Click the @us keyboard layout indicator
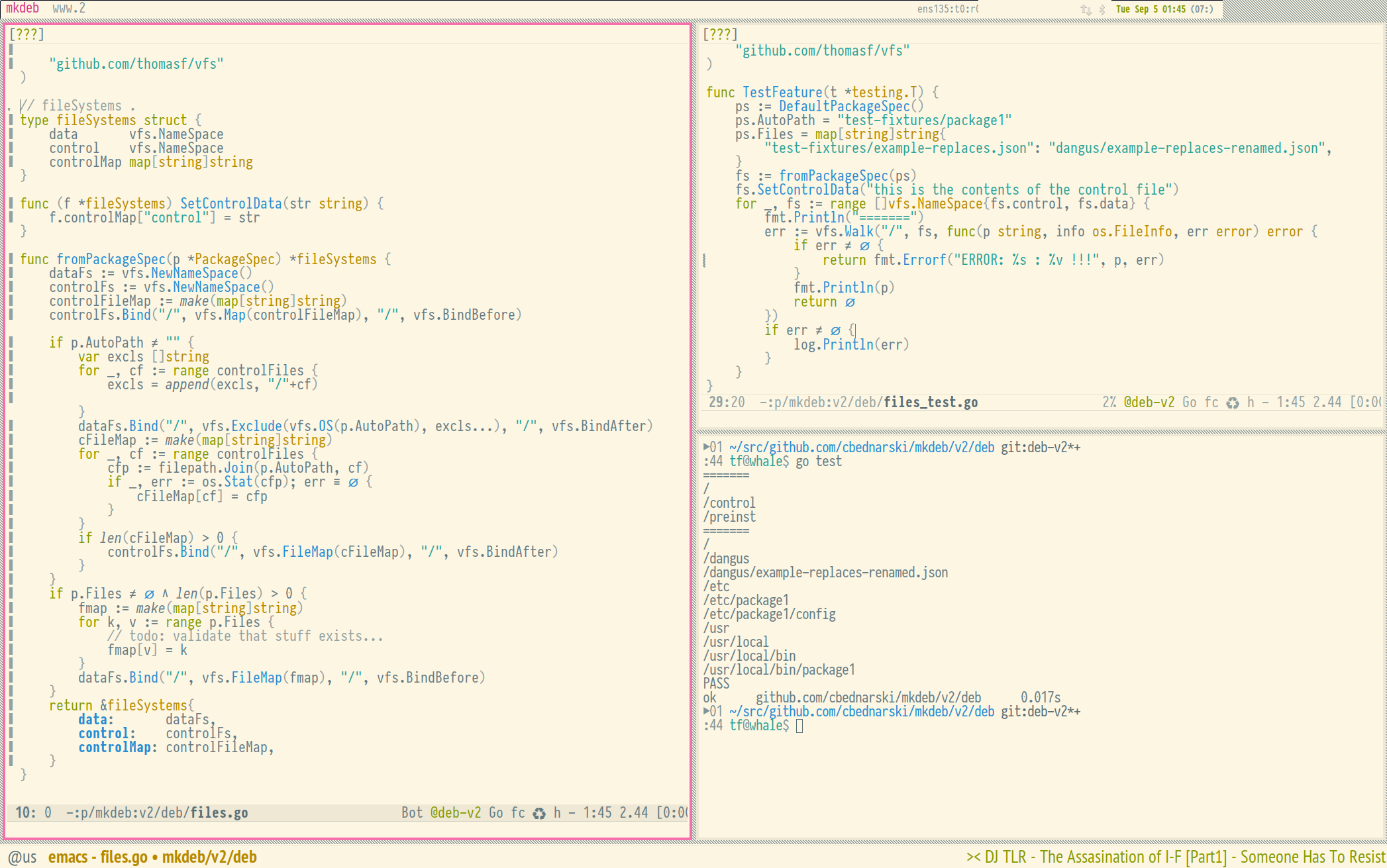 click(x=22, y=857)
